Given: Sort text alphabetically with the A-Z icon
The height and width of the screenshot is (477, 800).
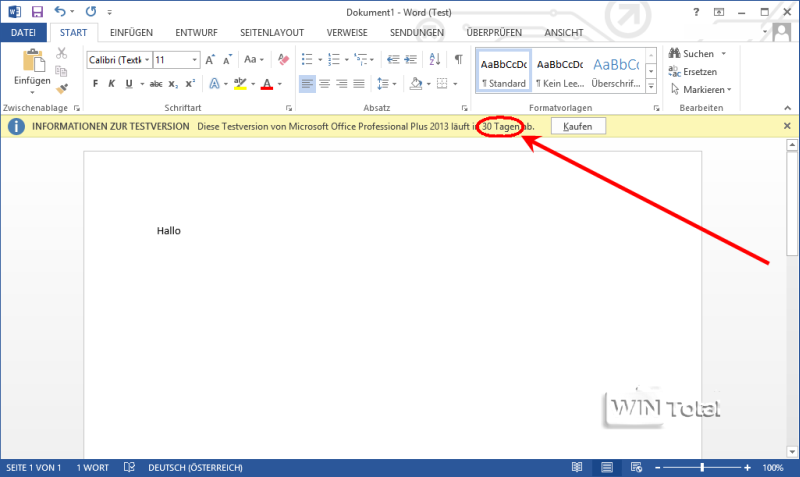Looking at the screenshot, I should coord(435,60).
